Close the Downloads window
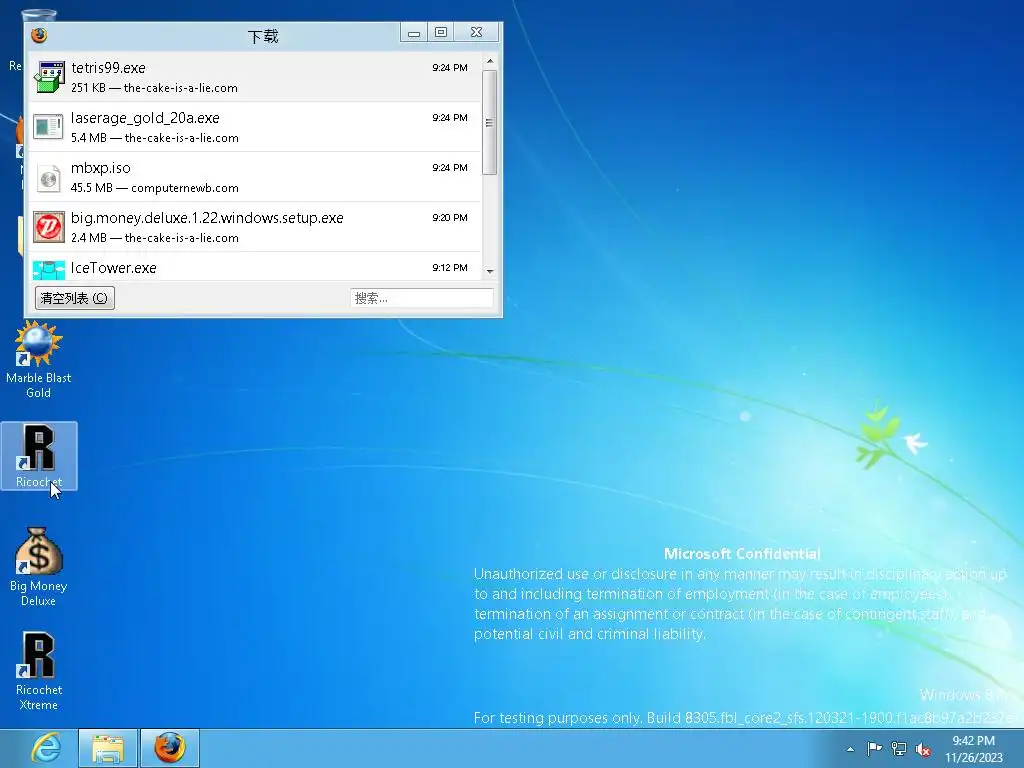1024x768 pixels. (x=476, y=32)
